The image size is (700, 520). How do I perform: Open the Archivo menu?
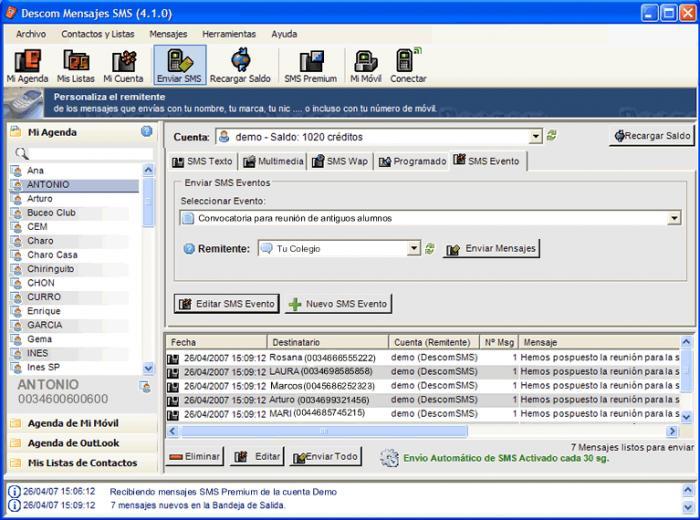click(31, 34)
